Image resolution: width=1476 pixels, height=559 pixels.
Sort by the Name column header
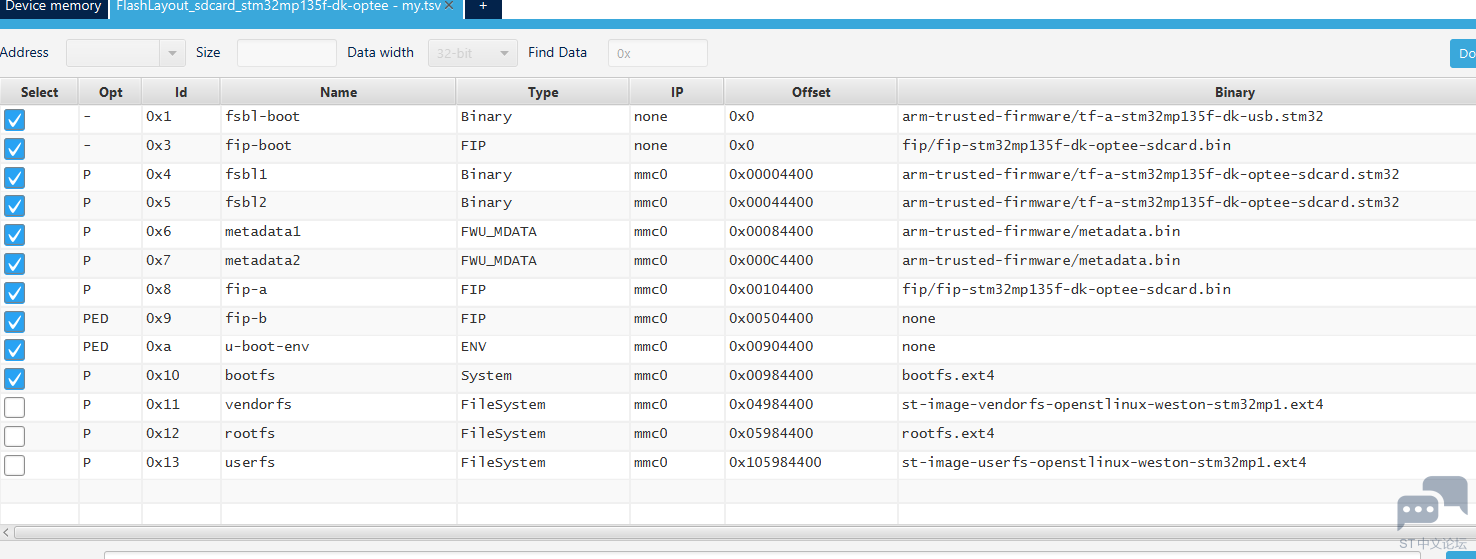click(338, 92)
